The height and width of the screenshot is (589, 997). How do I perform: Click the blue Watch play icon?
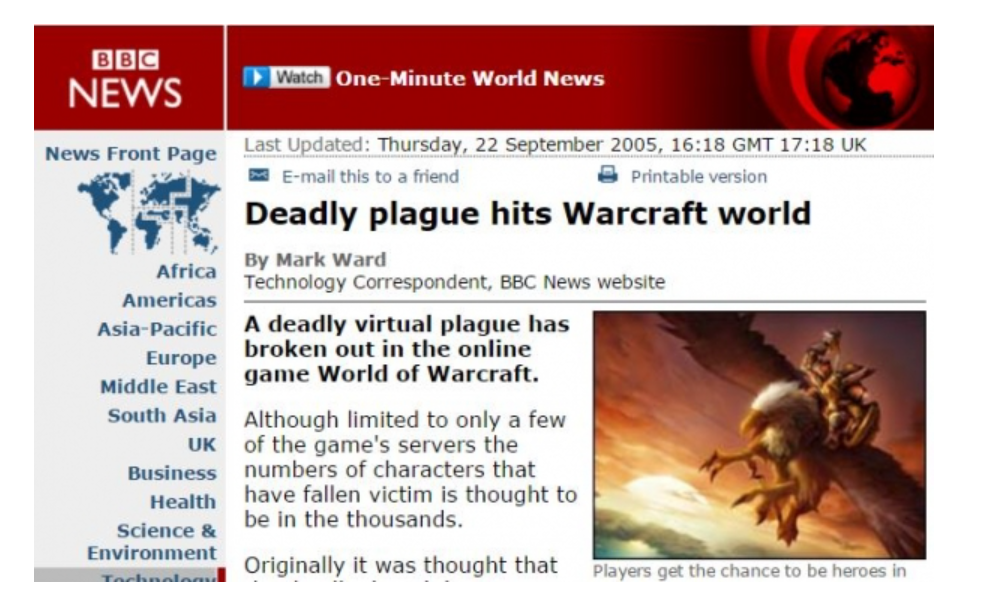click(256, 78)
